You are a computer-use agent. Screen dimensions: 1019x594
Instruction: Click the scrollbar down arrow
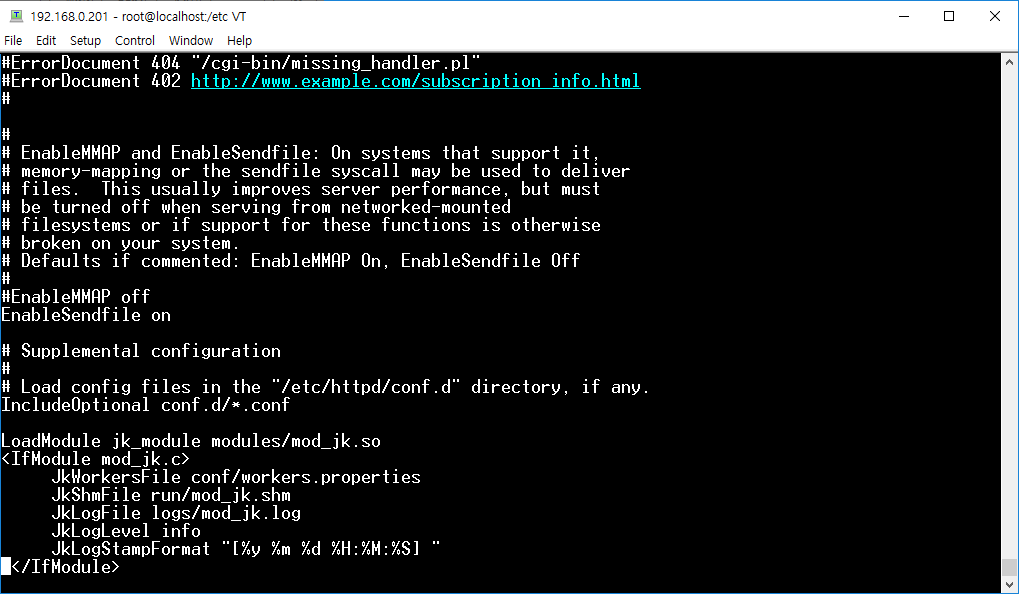click(1009, 585)
